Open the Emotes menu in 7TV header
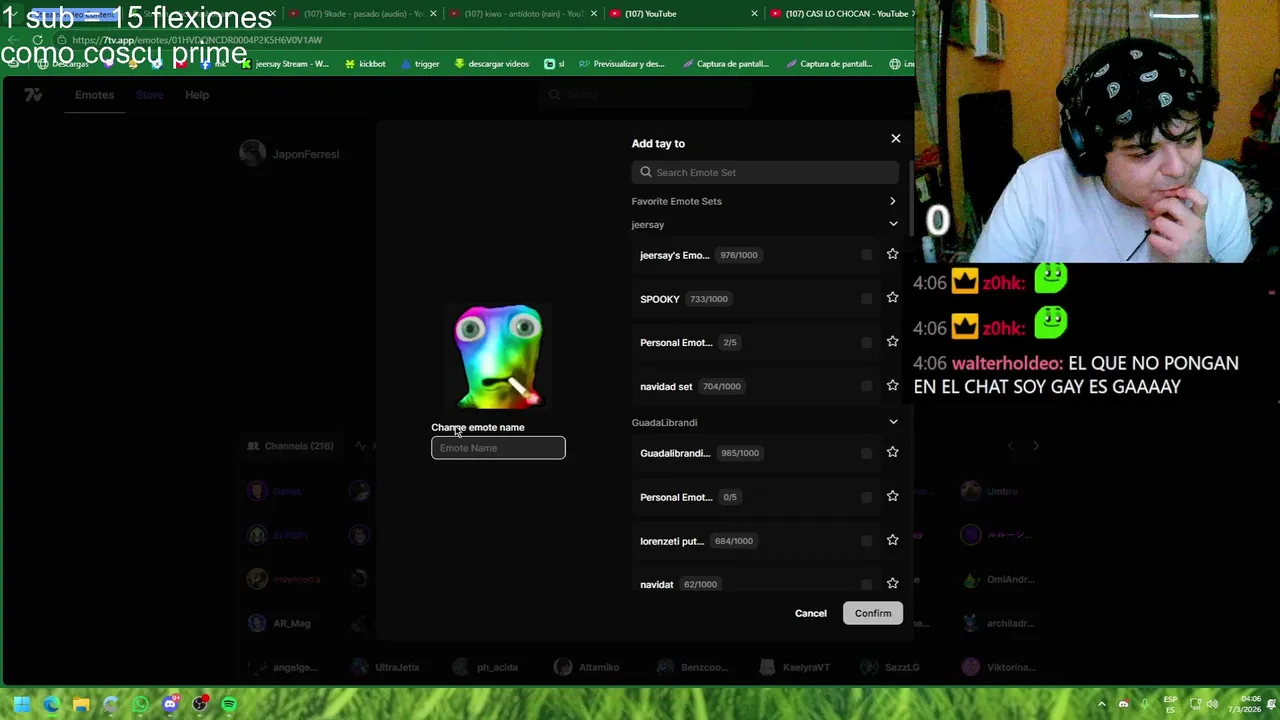1280x720 pixels. tap(94, 95)
